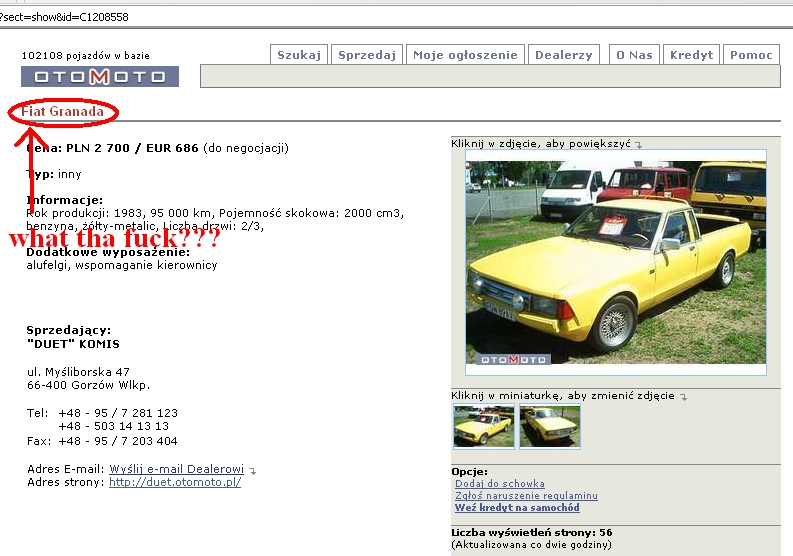
Task: Click Weź kredyt na samochód link
Action: click(x=517, y=507)
